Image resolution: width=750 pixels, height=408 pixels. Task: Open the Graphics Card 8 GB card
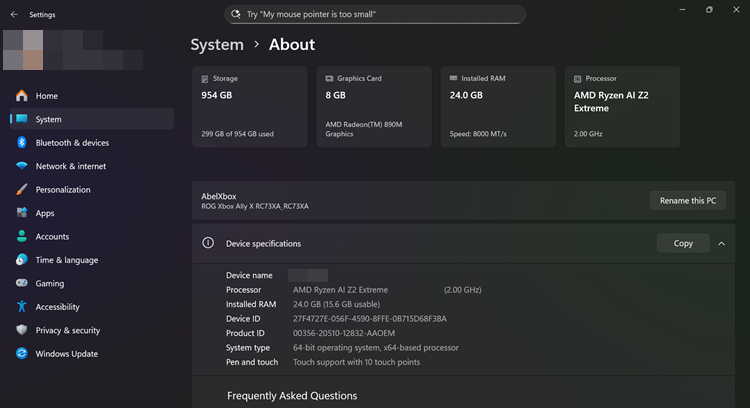pyautogui.click(x=374, y=107)
